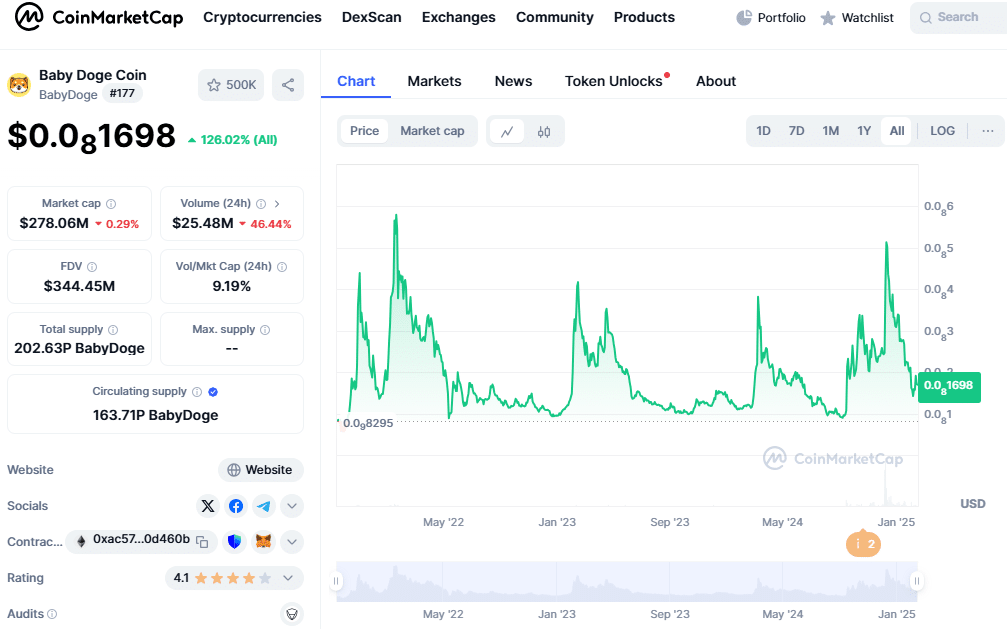
Task: Open the X (Twitter) social link
Action: click(207, 506)
